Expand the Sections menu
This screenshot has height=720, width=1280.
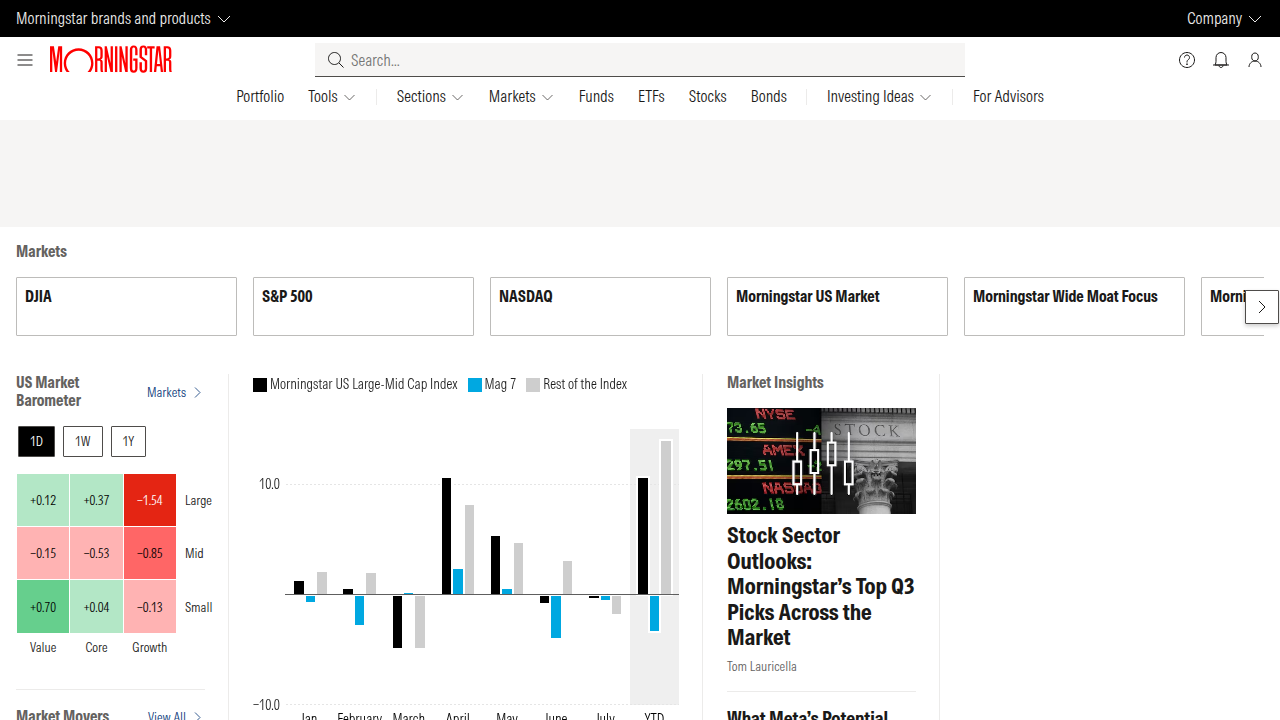click(x=430, y=97)
